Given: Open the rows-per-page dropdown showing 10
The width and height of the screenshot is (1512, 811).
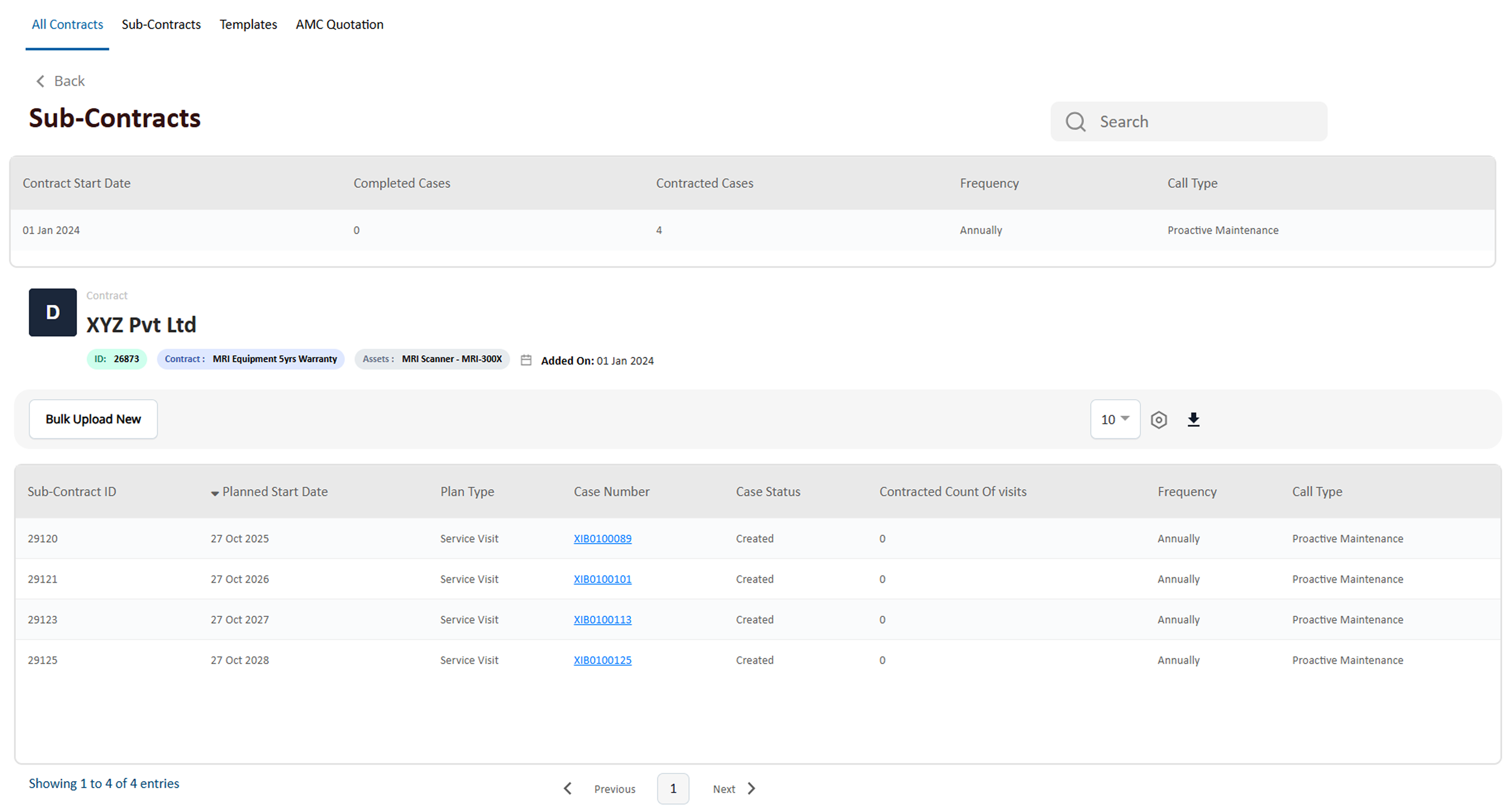Looking at the screenshot, I should click(1115, 419).
